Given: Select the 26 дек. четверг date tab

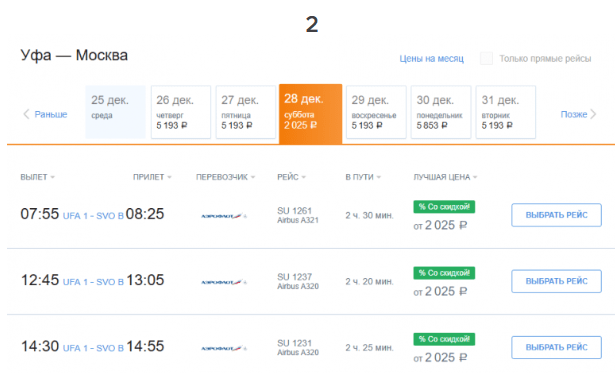Looking at the screenshot, I should 181,112.
